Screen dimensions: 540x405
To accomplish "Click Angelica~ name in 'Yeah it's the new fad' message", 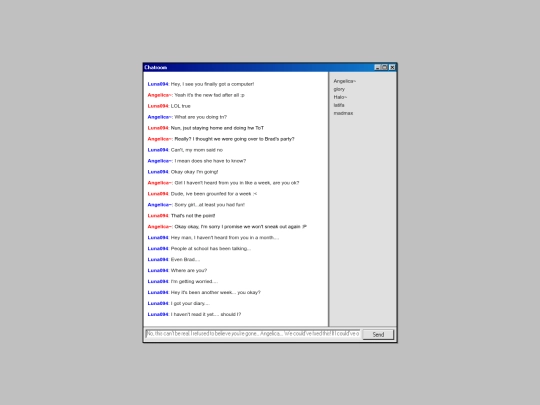I will click(159, 95).
